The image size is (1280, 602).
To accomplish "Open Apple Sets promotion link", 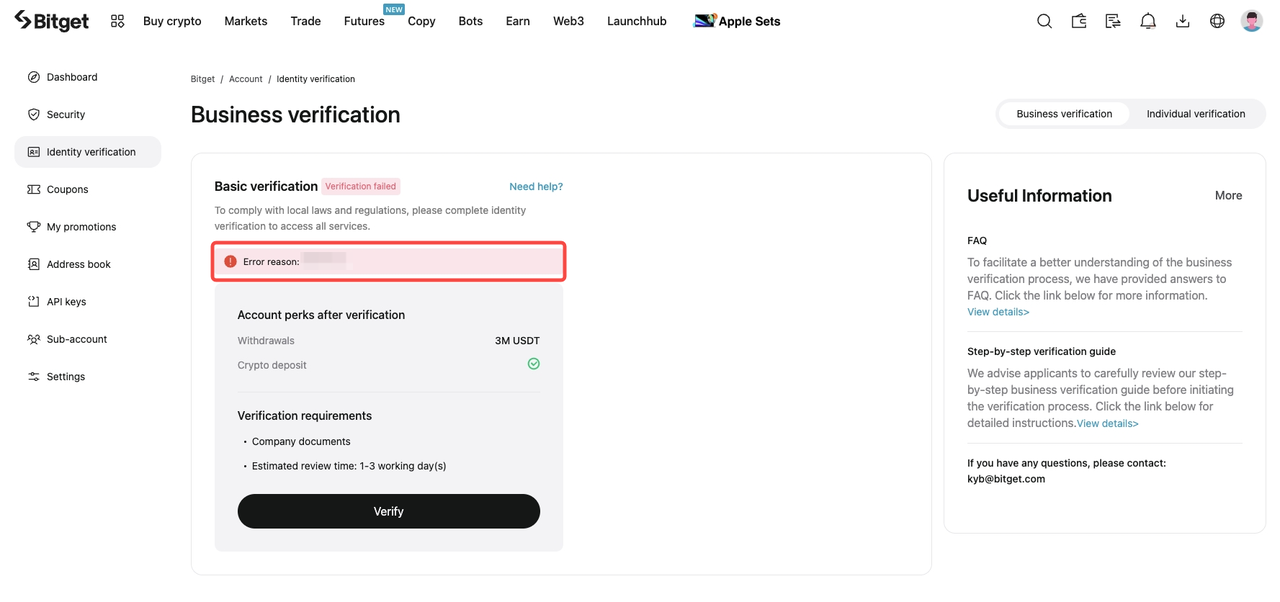I will point(737,21).
